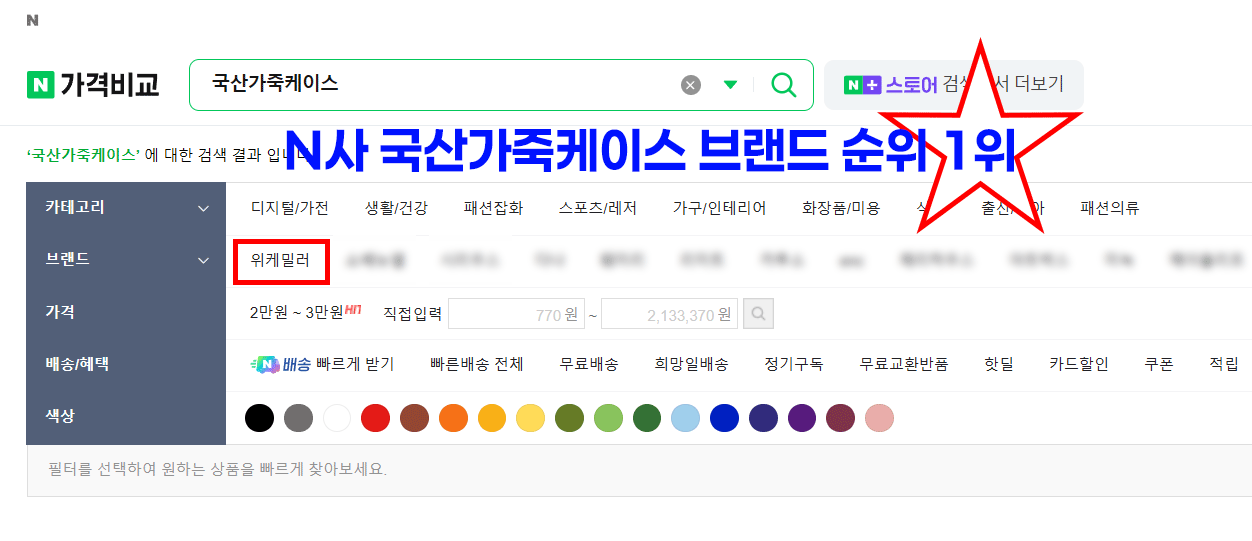Pick the black color swatch
1252x541 pixels.
(x=259, y=418)
